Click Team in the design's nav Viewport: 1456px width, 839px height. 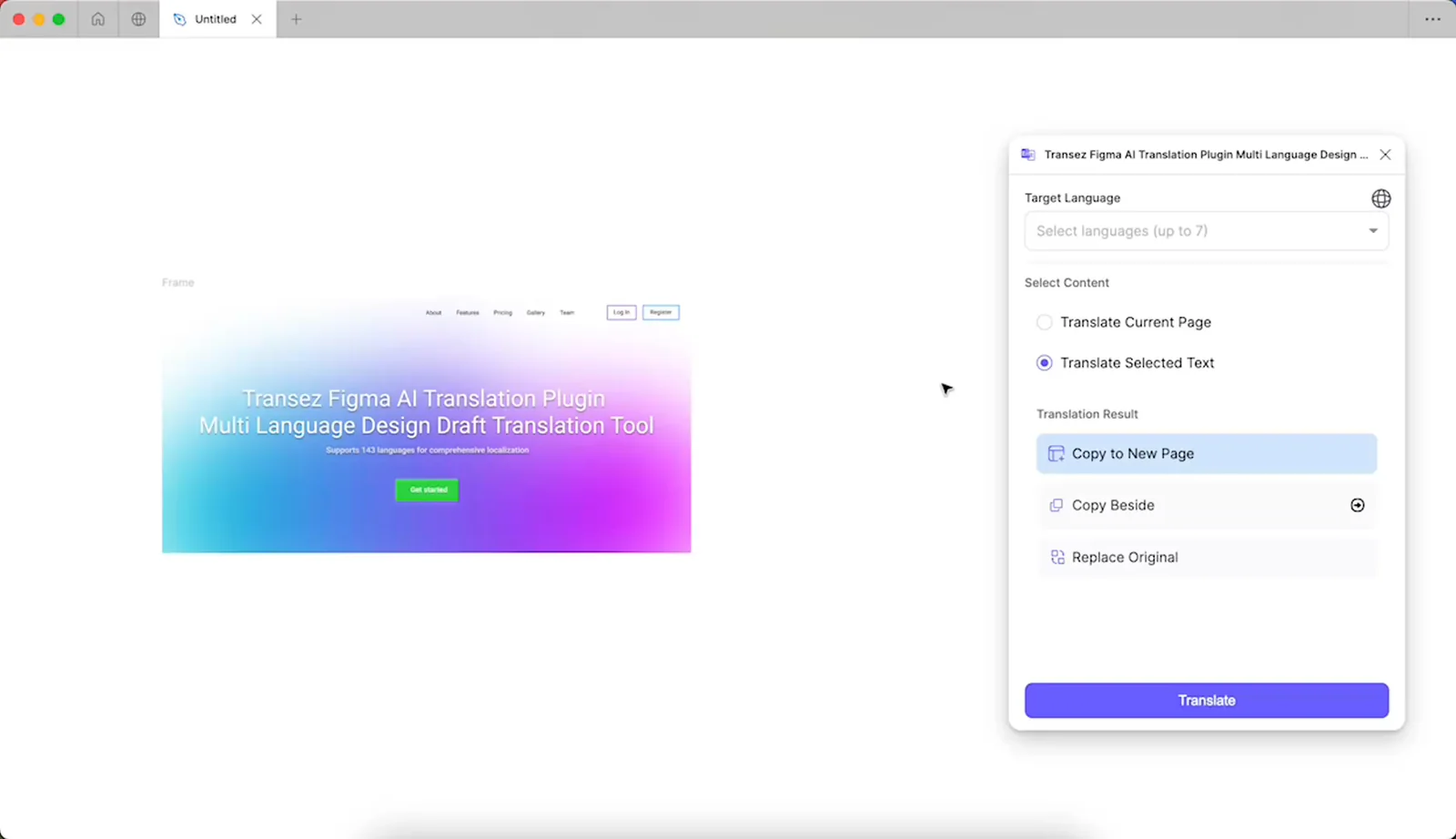(567, 313)
